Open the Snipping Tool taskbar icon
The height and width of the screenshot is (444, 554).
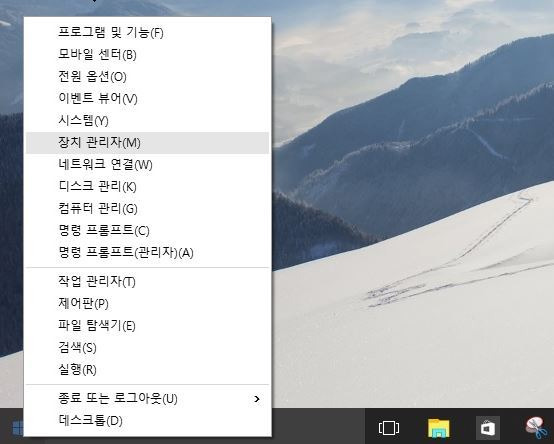[x=536, y=428]
